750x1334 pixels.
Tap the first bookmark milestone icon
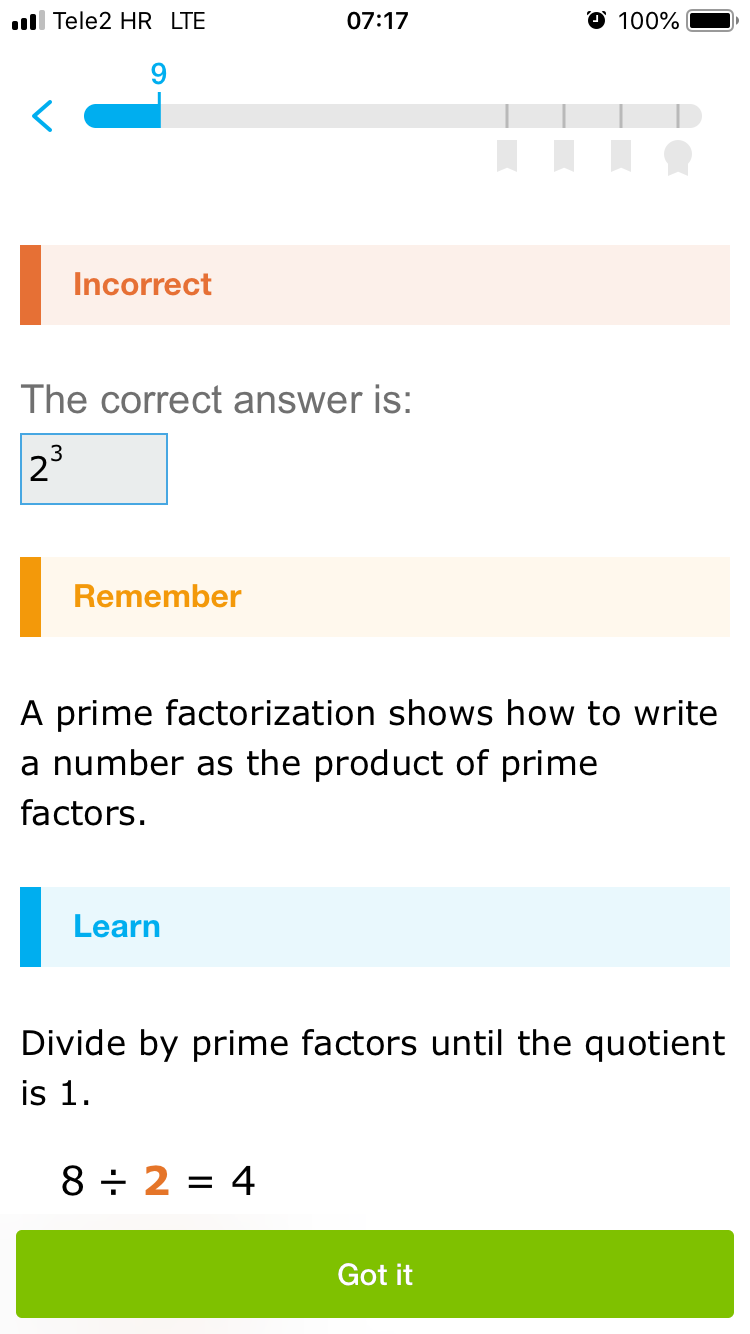tap(507, 156)
